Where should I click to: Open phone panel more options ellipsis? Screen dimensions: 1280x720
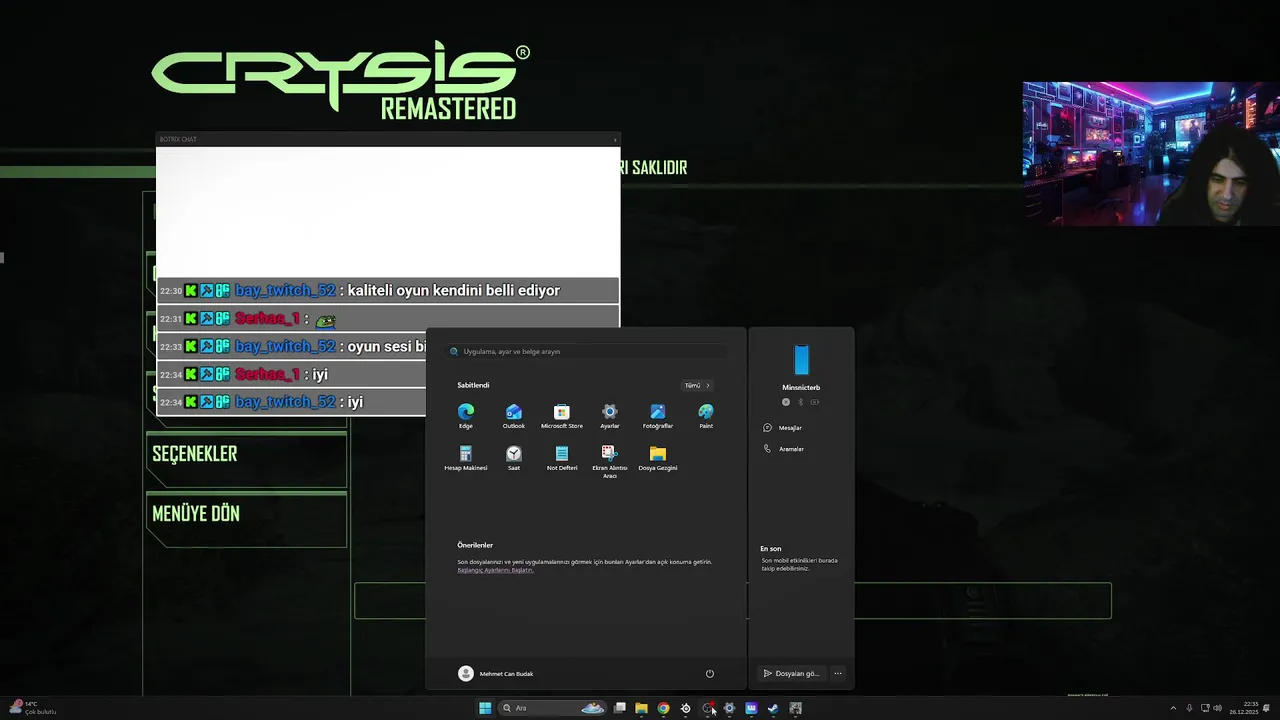838,673
